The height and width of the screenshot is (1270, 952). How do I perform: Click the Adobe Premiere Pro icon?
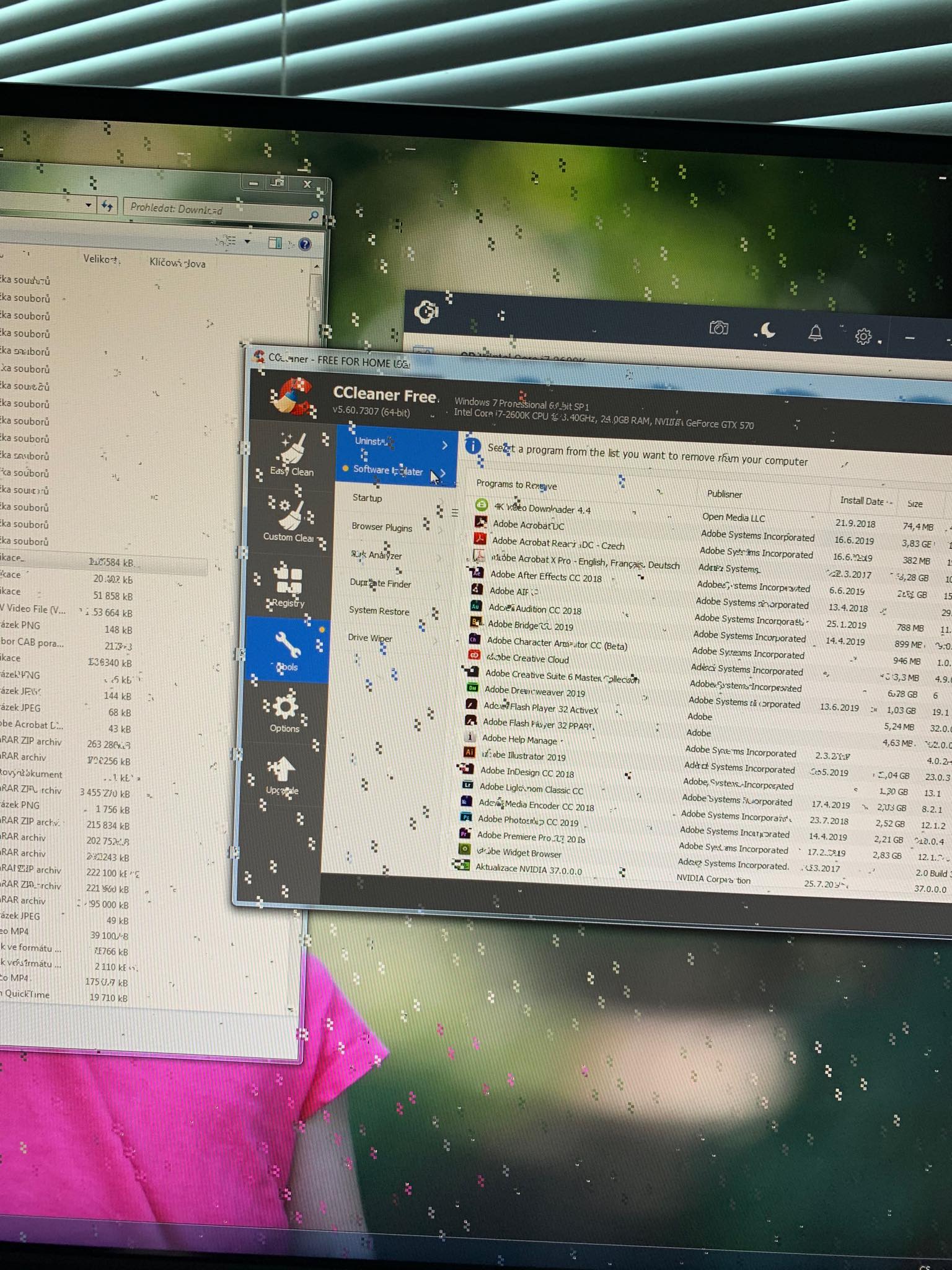pyautogui.click(x=465, y=833)
